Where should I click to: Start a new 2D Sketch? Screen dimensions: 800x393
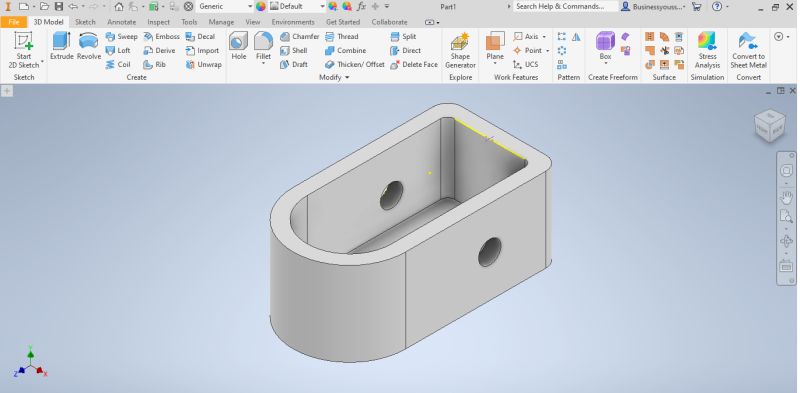[23, 50]
